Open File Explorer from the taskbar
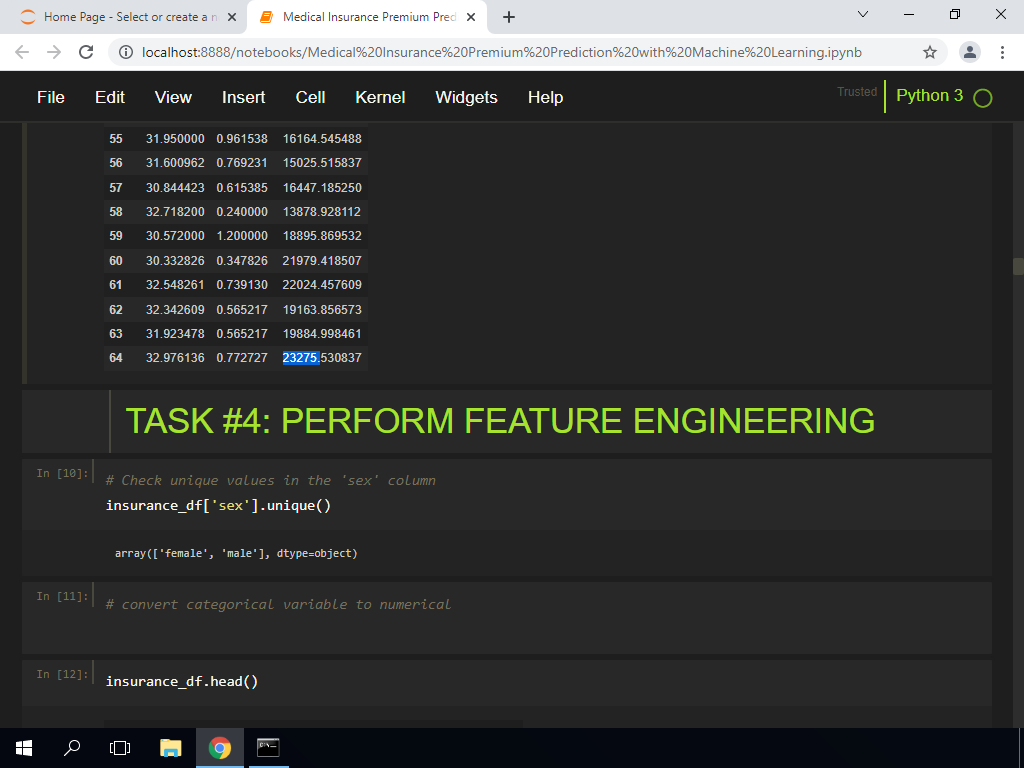Image resolution: width=1024 pixels, height=768 pixels. (170, 748)
